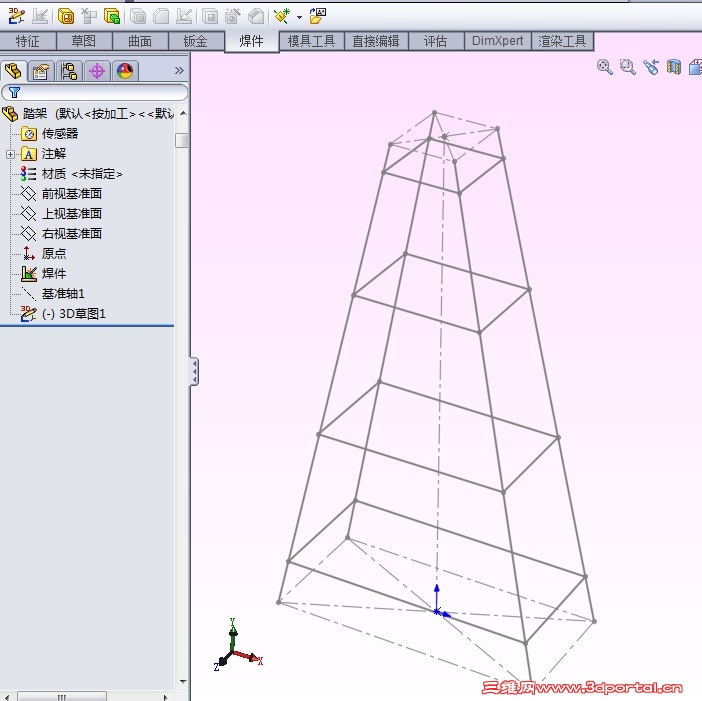Select the 焊件 tab
The image size is (702, 701).
coord(252,42)
